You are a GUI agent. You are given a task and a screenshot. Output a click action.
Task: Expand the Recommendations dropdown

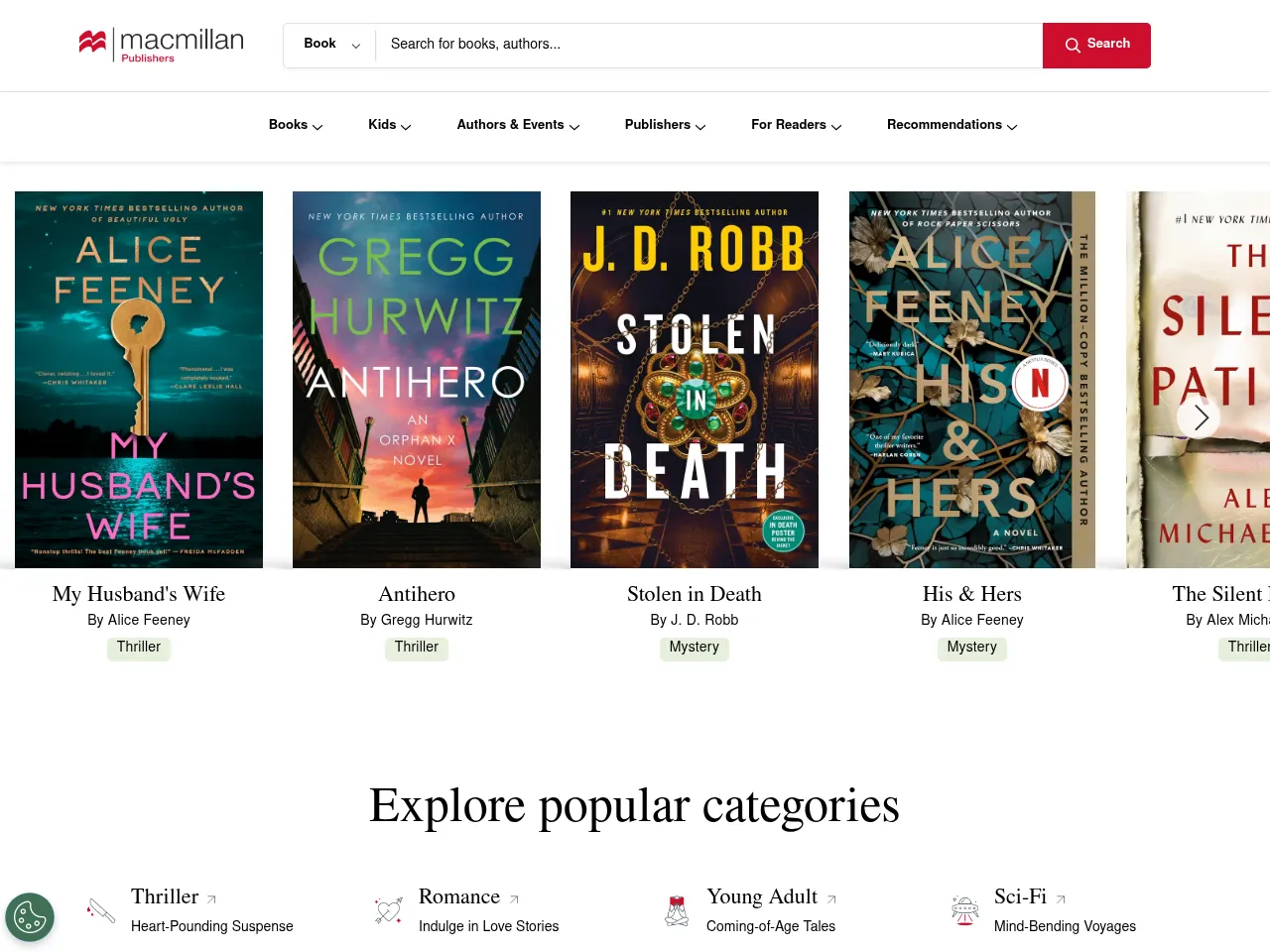952,126
